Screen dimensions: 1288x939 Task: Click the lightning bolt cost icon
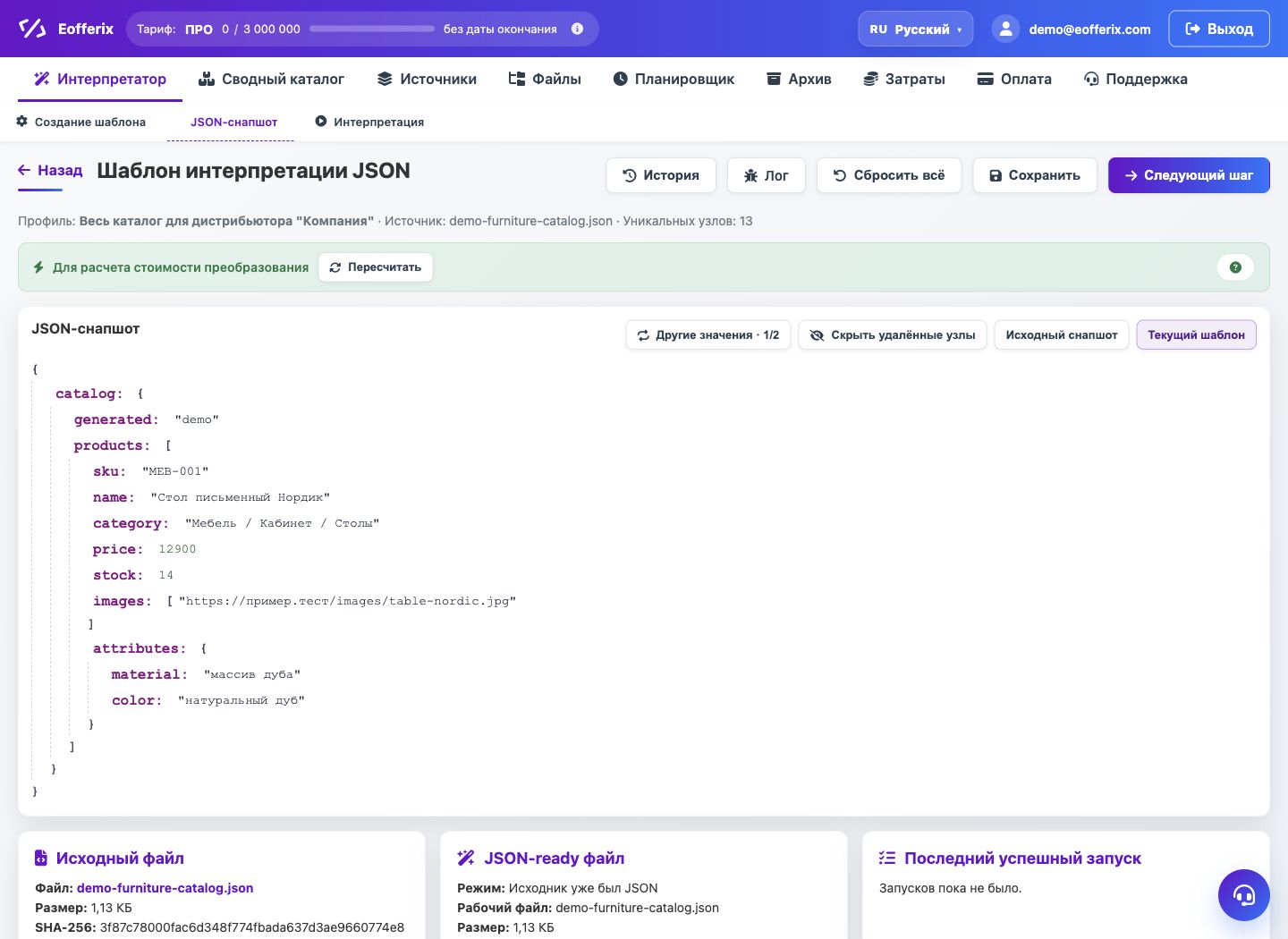pos(38,267)
